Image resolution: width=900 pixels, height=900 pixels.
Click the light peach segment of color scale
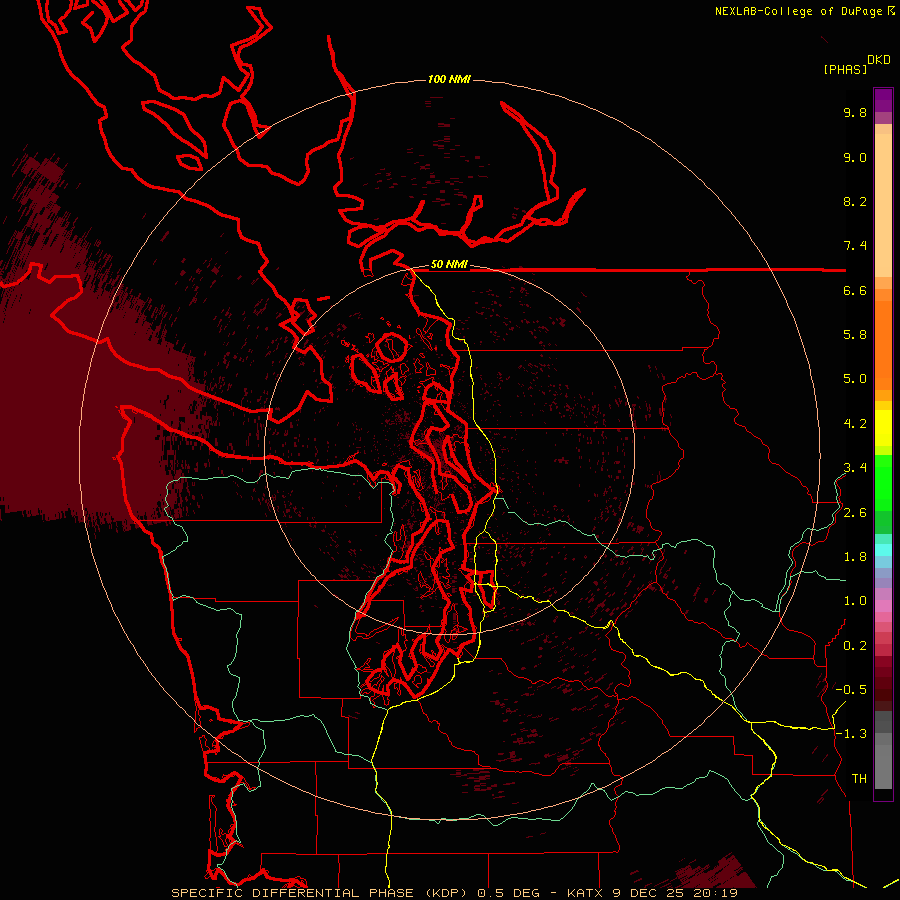(x=883, y=205)
